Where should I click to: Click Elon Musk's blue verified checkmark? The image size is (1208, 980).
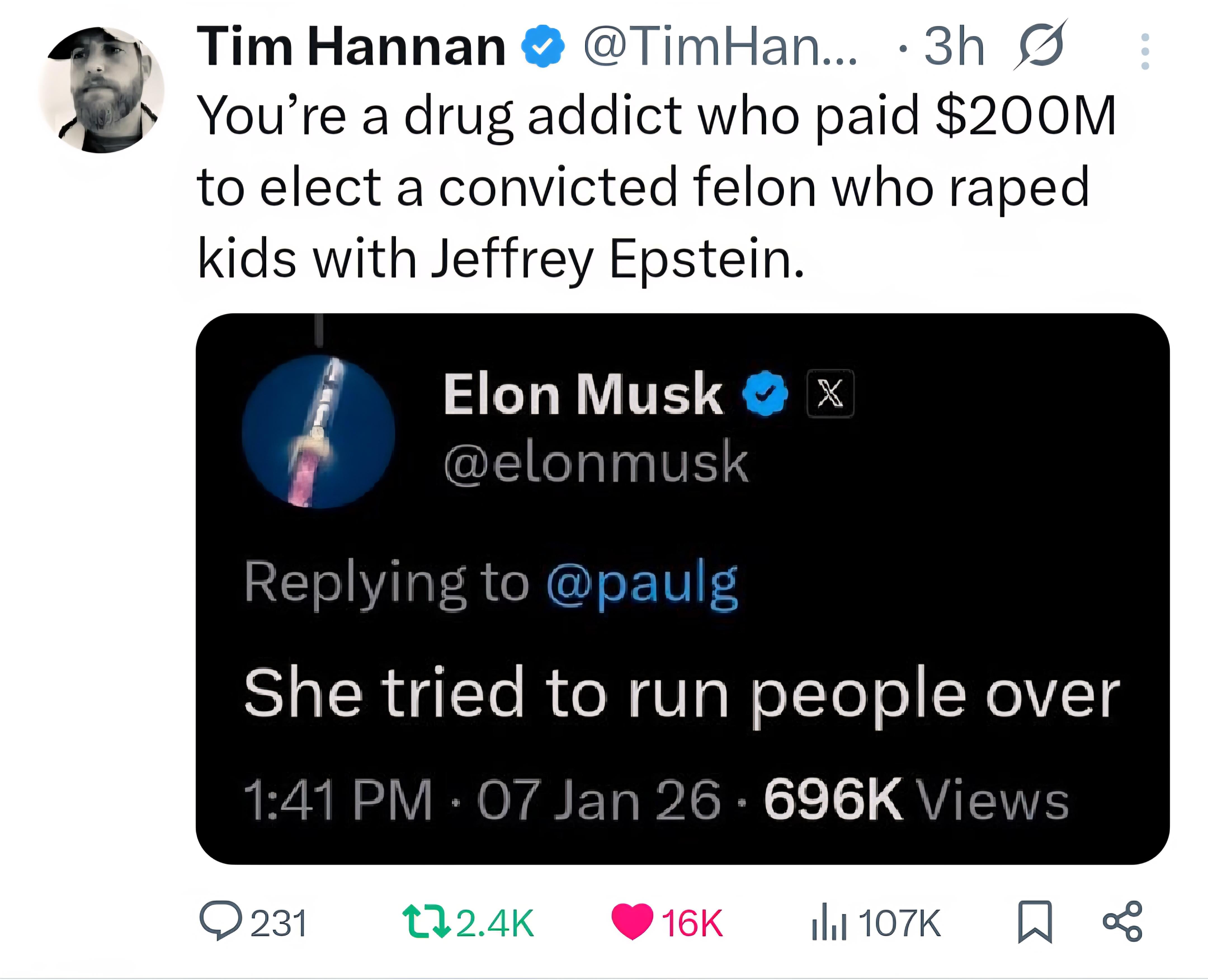pos(765,394)
